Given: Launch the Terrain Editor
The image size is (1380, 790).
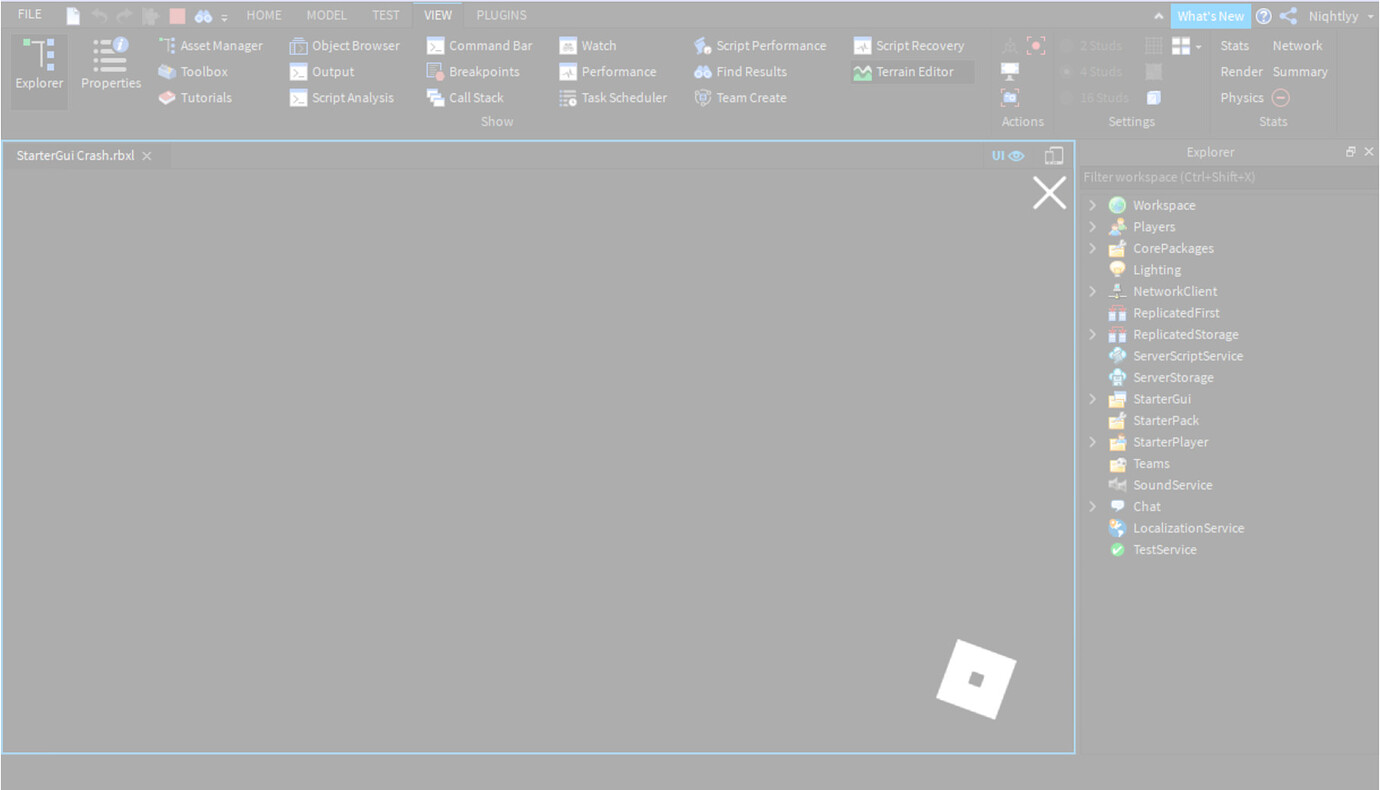Looking at the screenshot, I should [912, 72].
